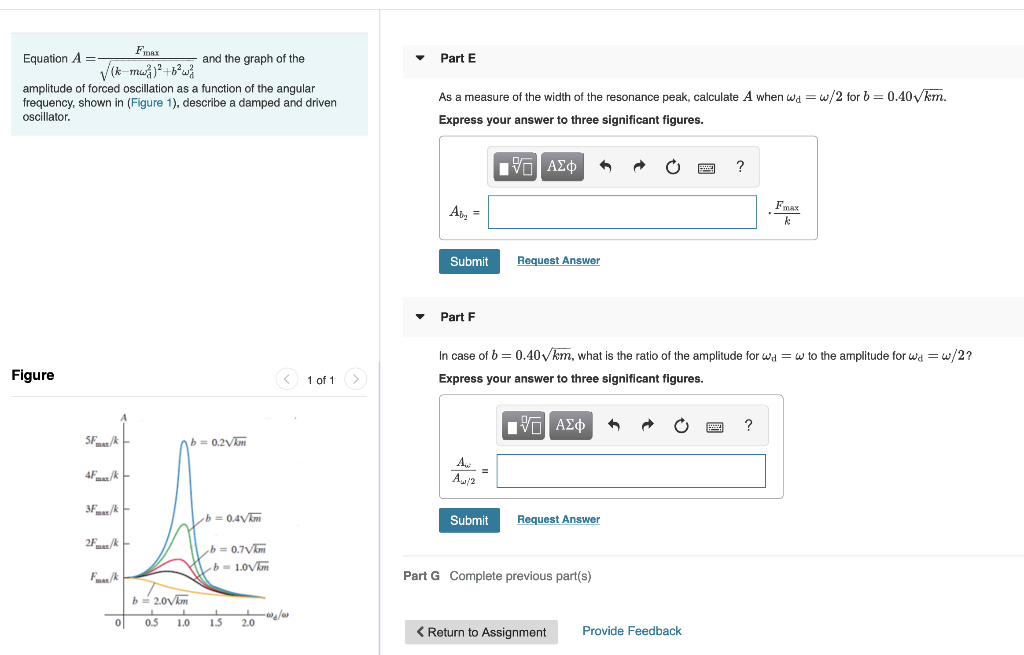
Task: Click the keyboard icon in Part F toolbar
Action: [713, 425]
